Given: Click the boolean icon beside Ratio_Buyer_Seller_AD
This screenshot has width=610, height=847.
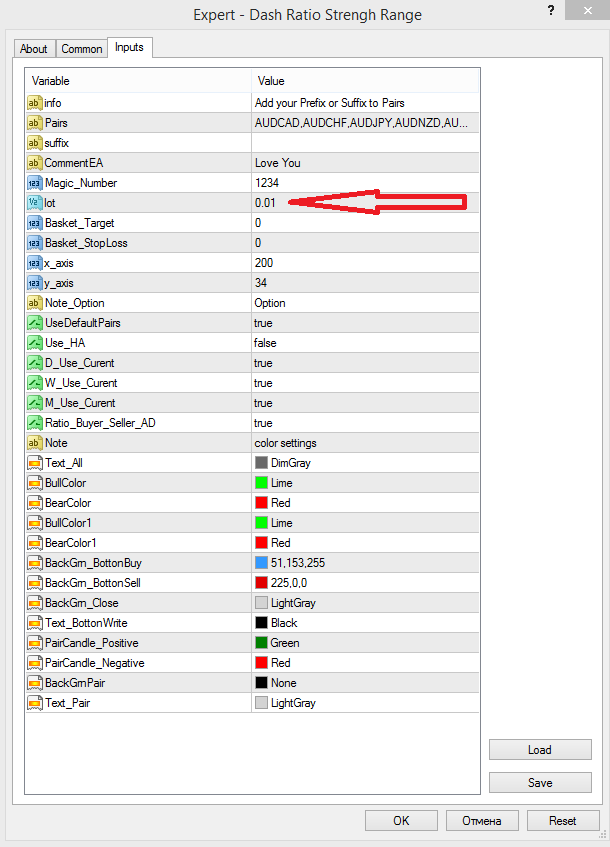Looking at the screenshot, I should (34, 423).
